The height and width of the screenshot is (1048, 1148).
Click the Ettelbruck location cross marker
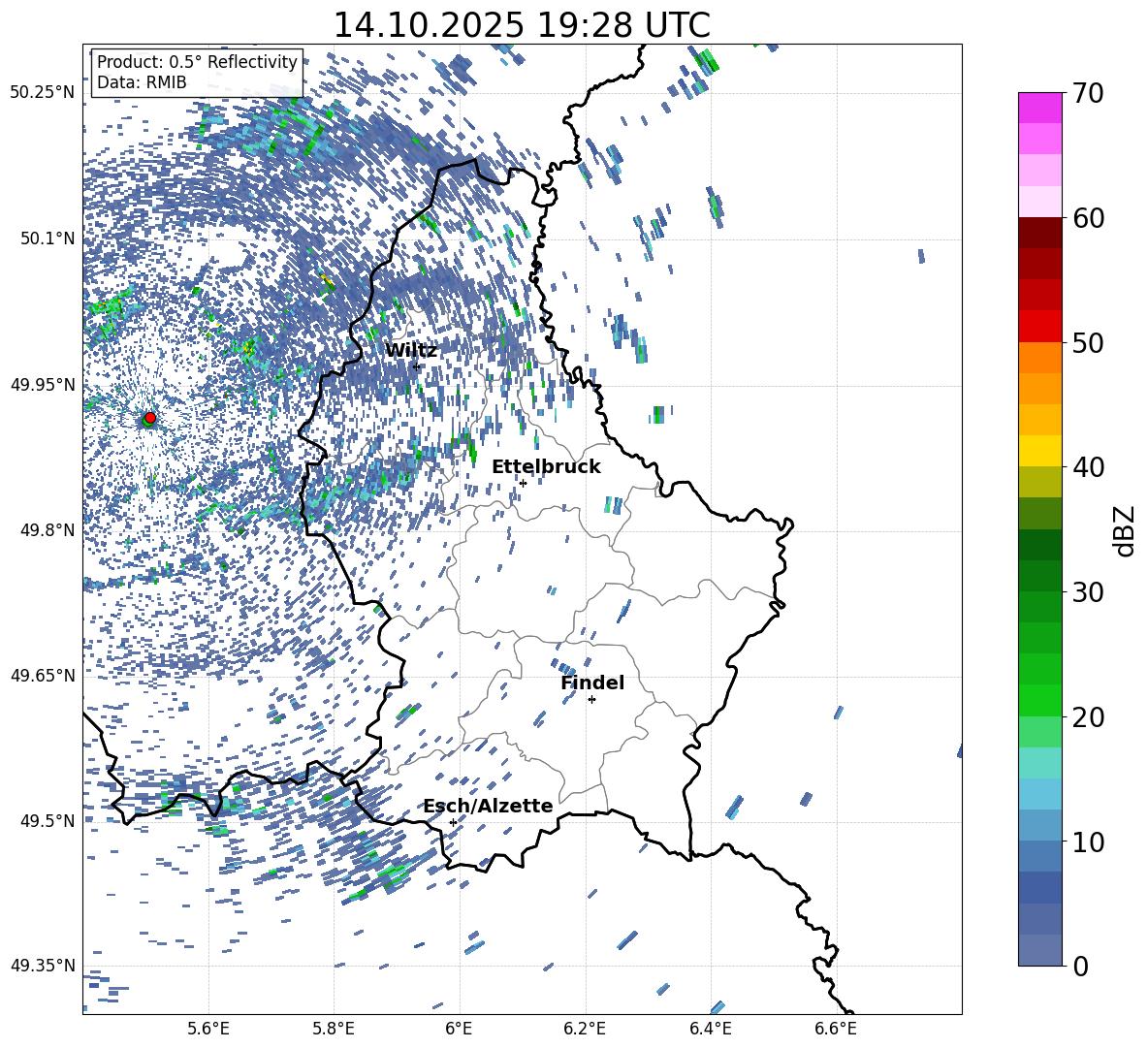point(523,483)
